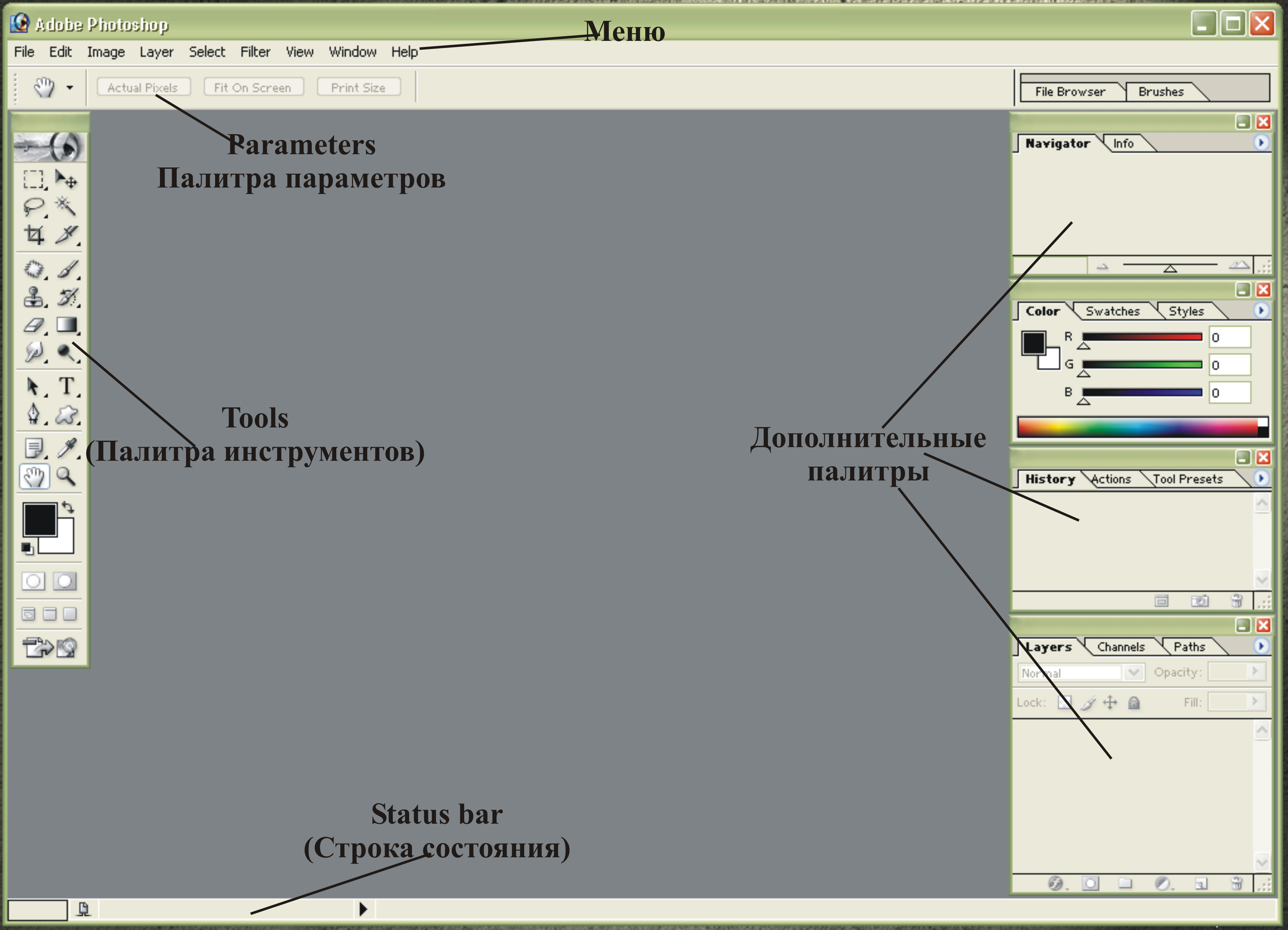Toggle Lock position icon

(x=1110, y=703)
